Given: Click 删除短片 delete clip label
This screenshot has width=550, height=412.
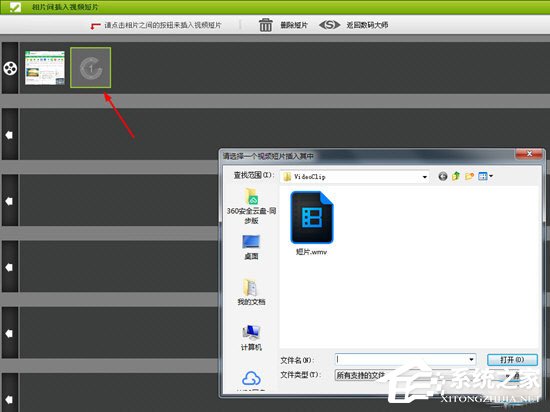Looking at the screenshot, I should point(294,25).
